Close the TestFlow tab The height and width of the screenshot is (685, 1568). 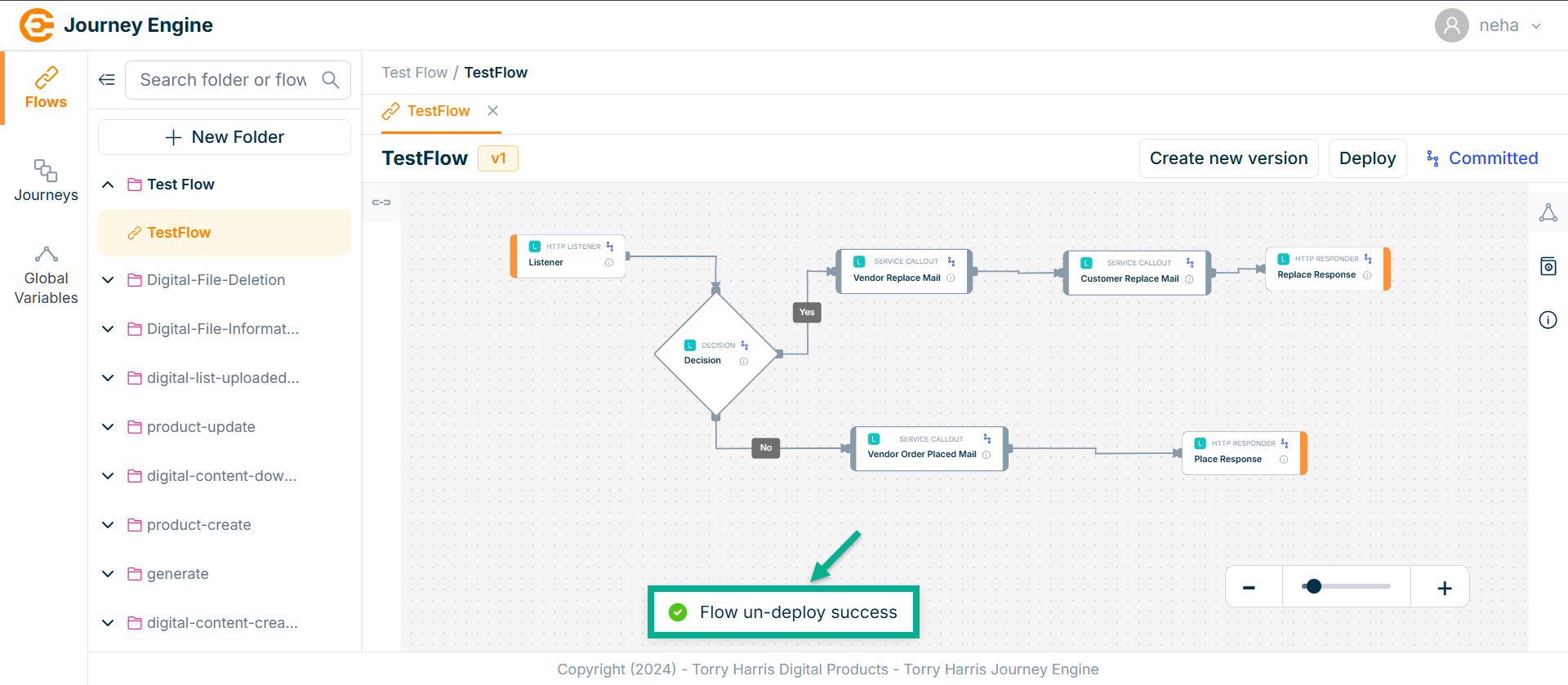click(492, 111)
